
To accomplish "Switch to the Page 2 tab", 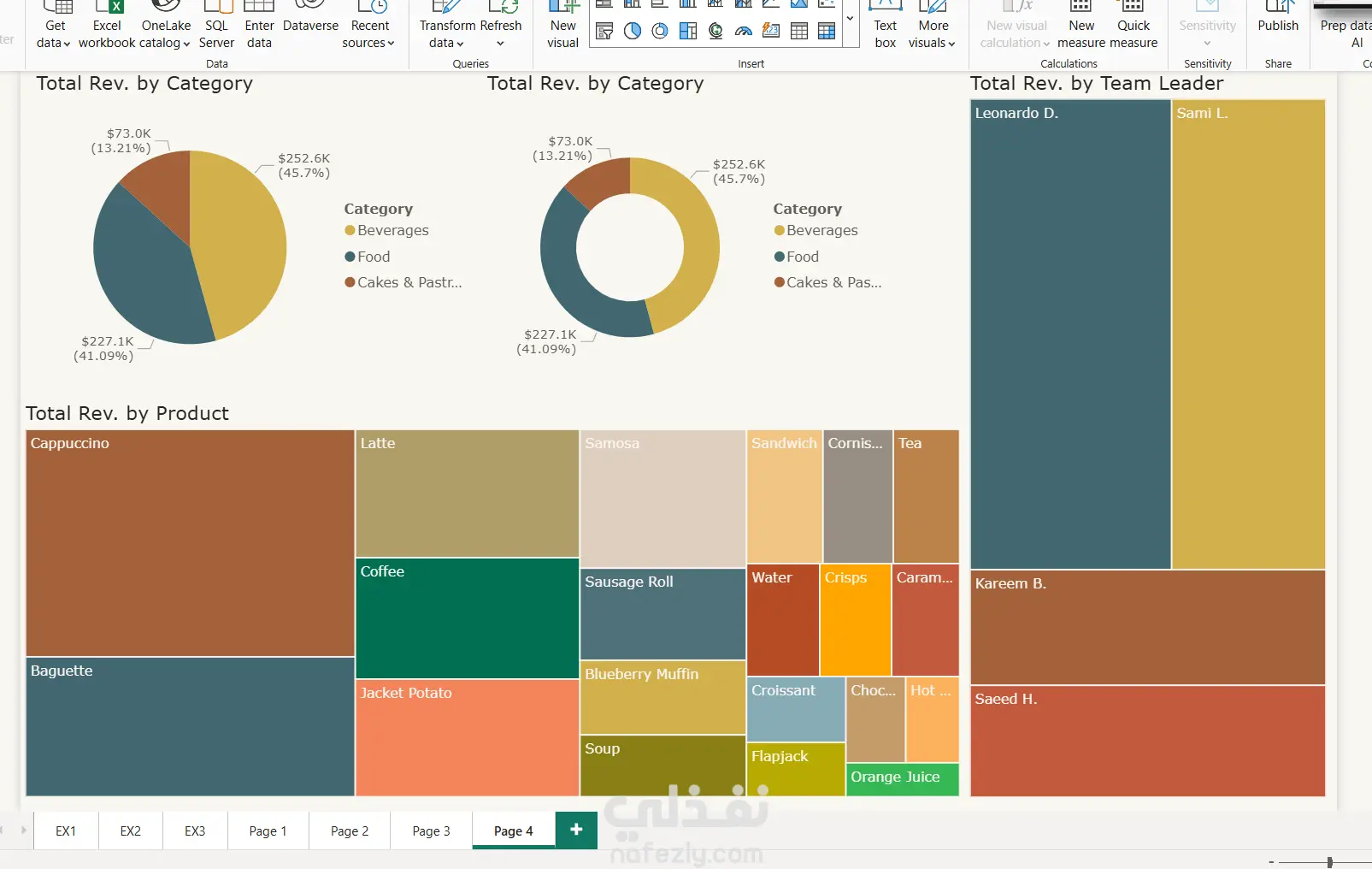I will click(350, 831).
